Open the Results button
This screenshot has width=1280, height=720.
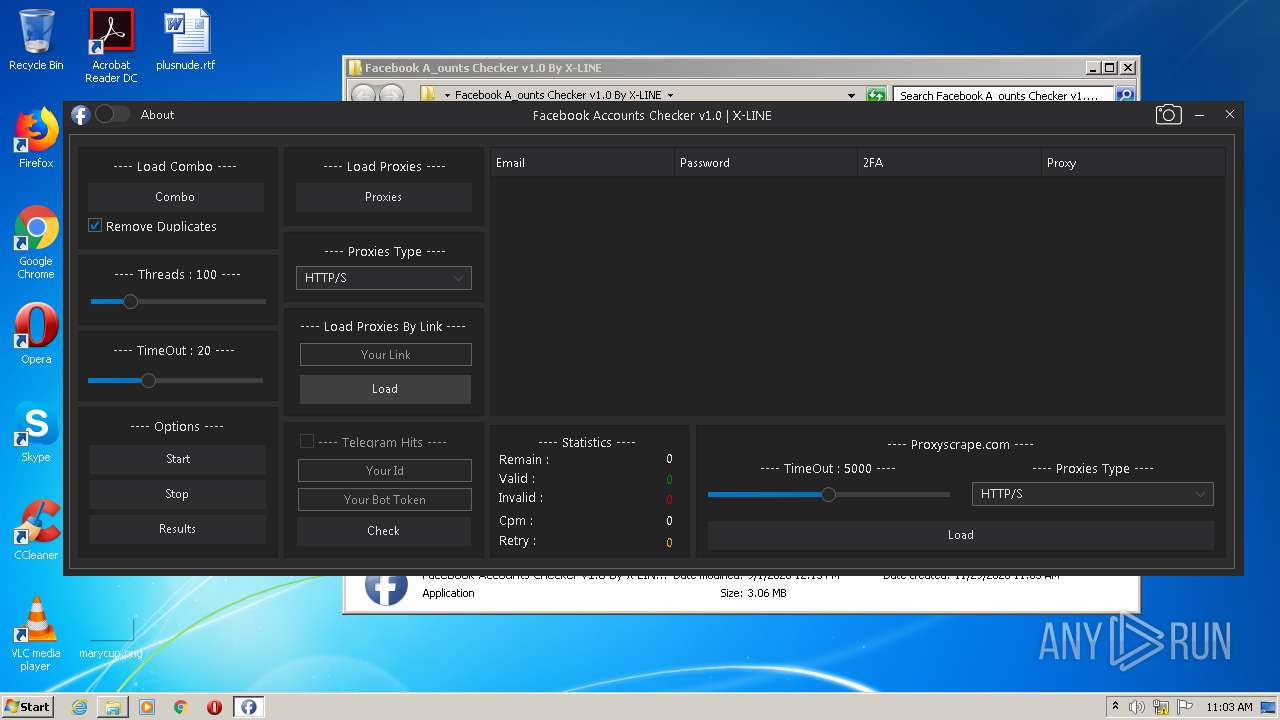click(x=178, y=529)
